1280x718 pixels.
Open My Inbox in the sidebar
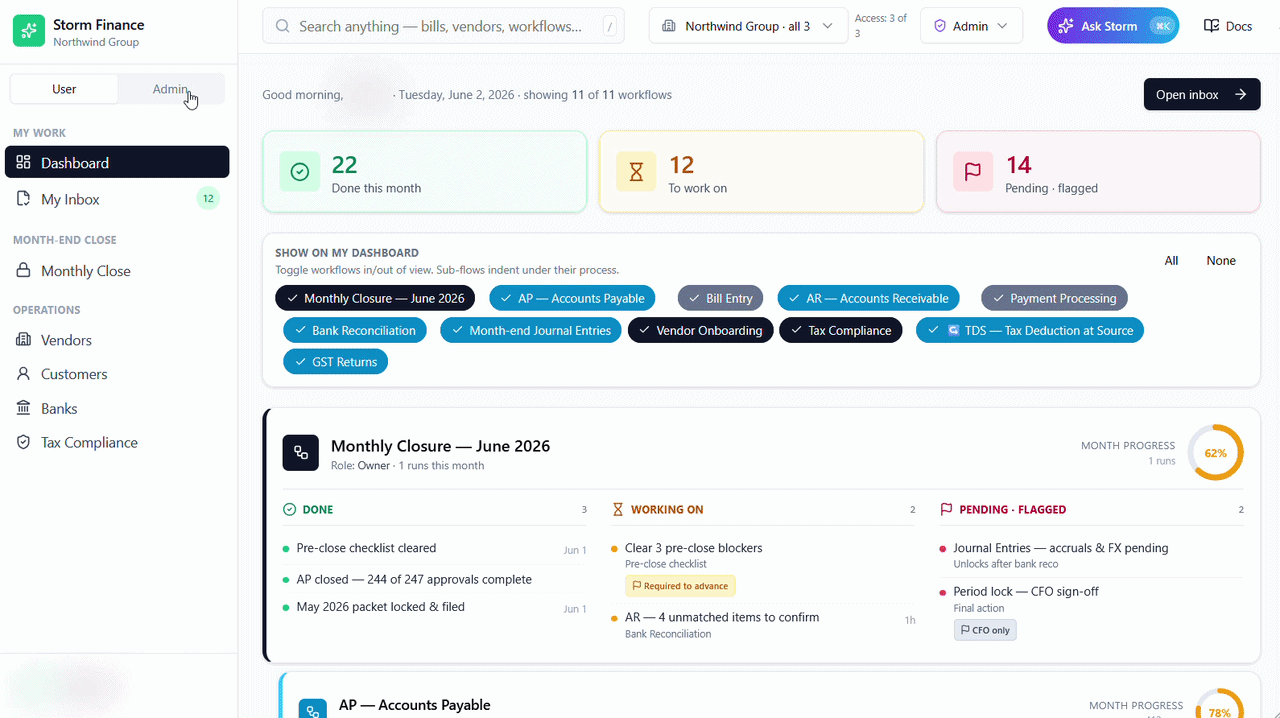pyautogui.click(x=117, y=199)
